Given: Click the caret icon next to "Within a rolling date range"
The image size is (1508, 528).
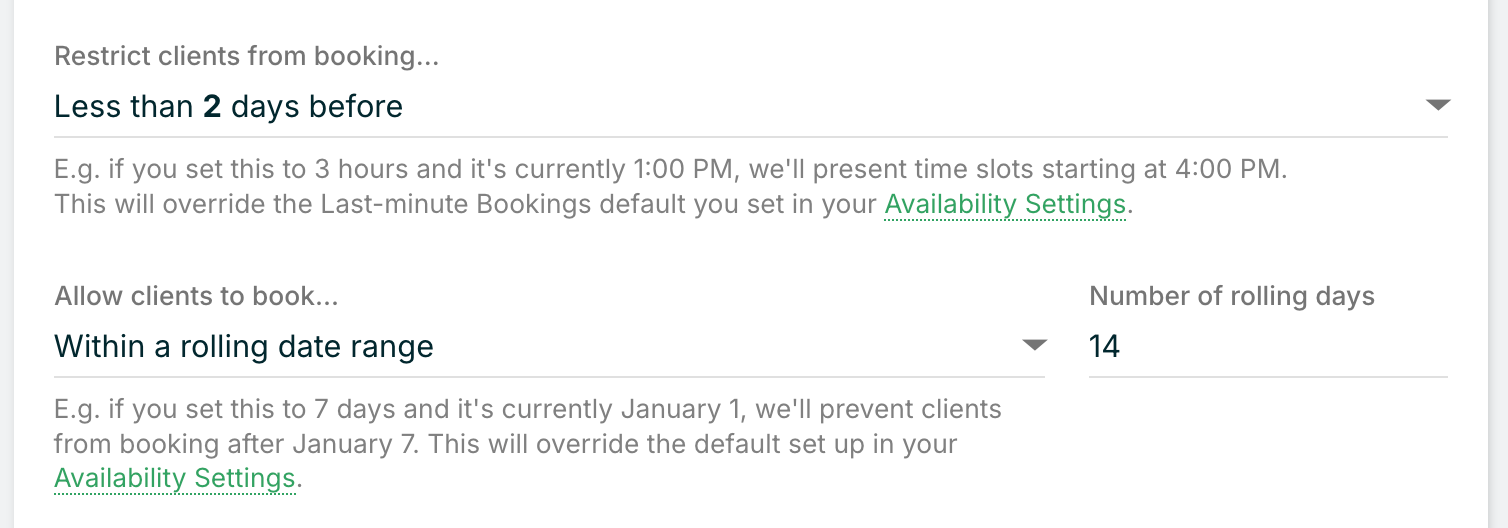Looking at the screenshot, I should [x=1034, y=345].
